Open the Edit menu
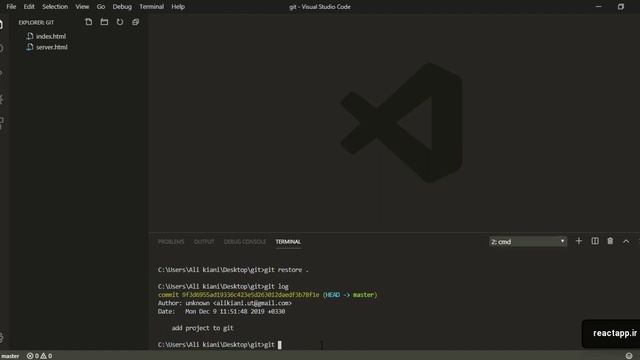This screenshot has width=640, height=360. click(29, 7)
